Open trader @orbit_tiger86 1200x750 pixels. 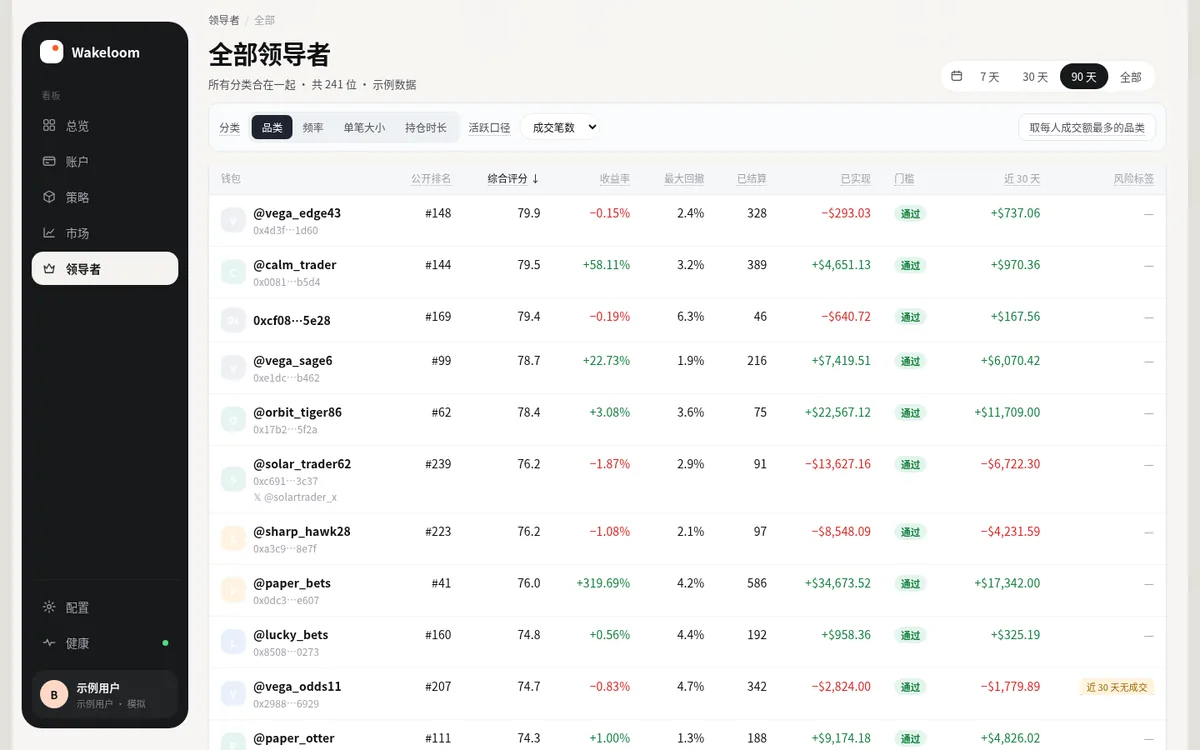pyautogui.click(x=298, y=412)
